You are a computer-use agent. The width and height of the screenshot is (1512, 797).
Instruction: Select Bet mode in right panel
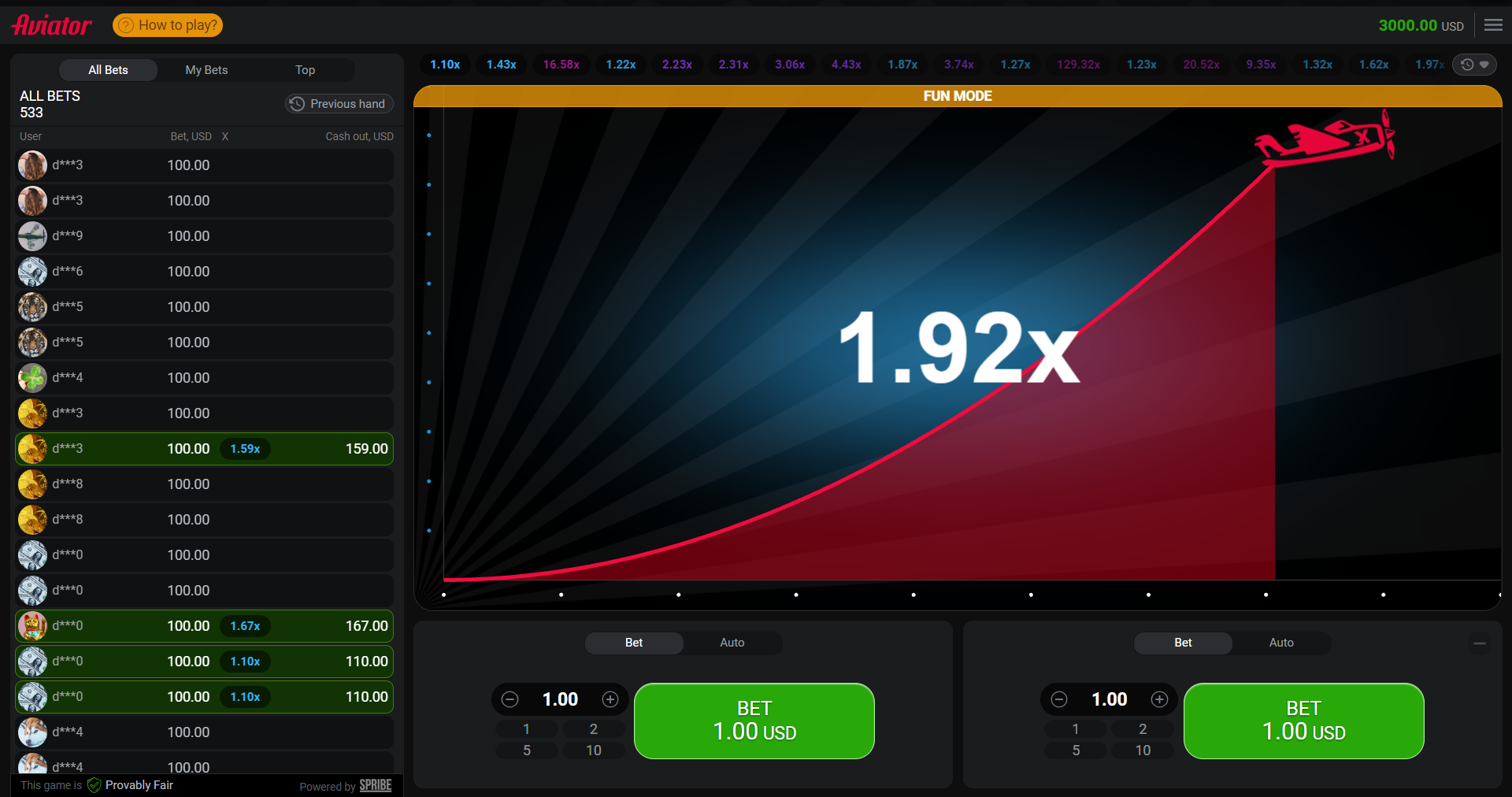click(x=1183, y=643)
